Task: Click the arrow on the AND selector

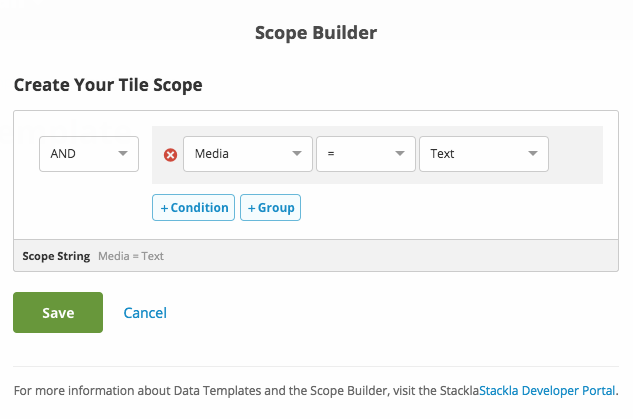Action: pyautogui.click(x=123, y=153)
